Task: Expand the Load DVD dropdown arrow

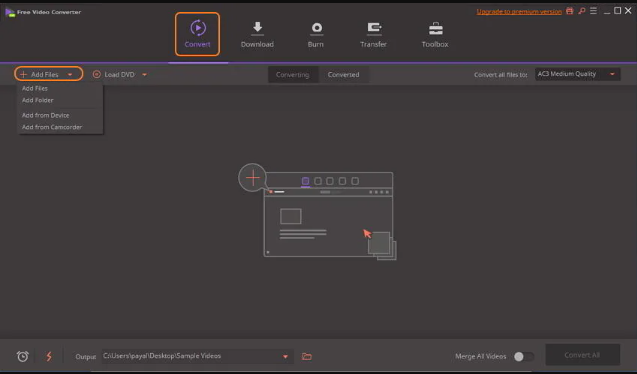Action: click(x=145, y=75)
